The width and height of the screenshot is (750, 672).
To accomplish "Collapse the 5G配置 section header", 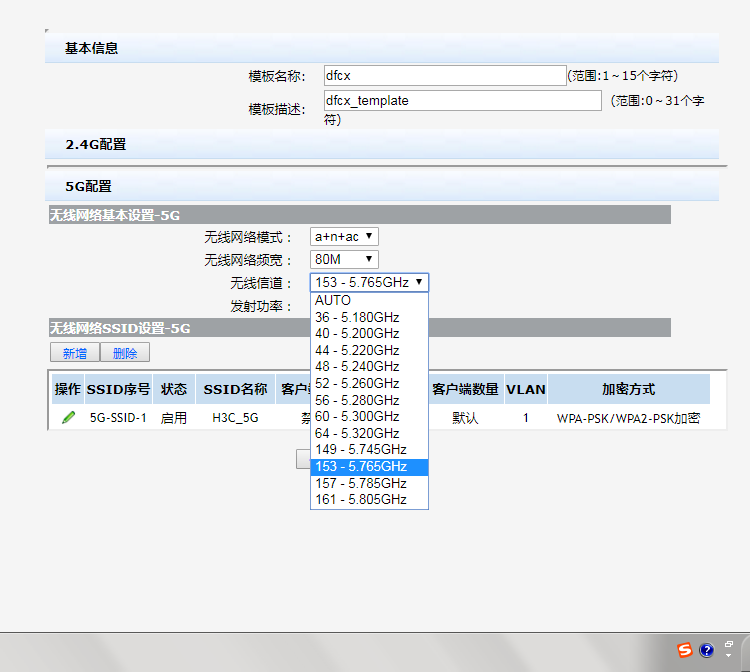I will coord(382,186).
